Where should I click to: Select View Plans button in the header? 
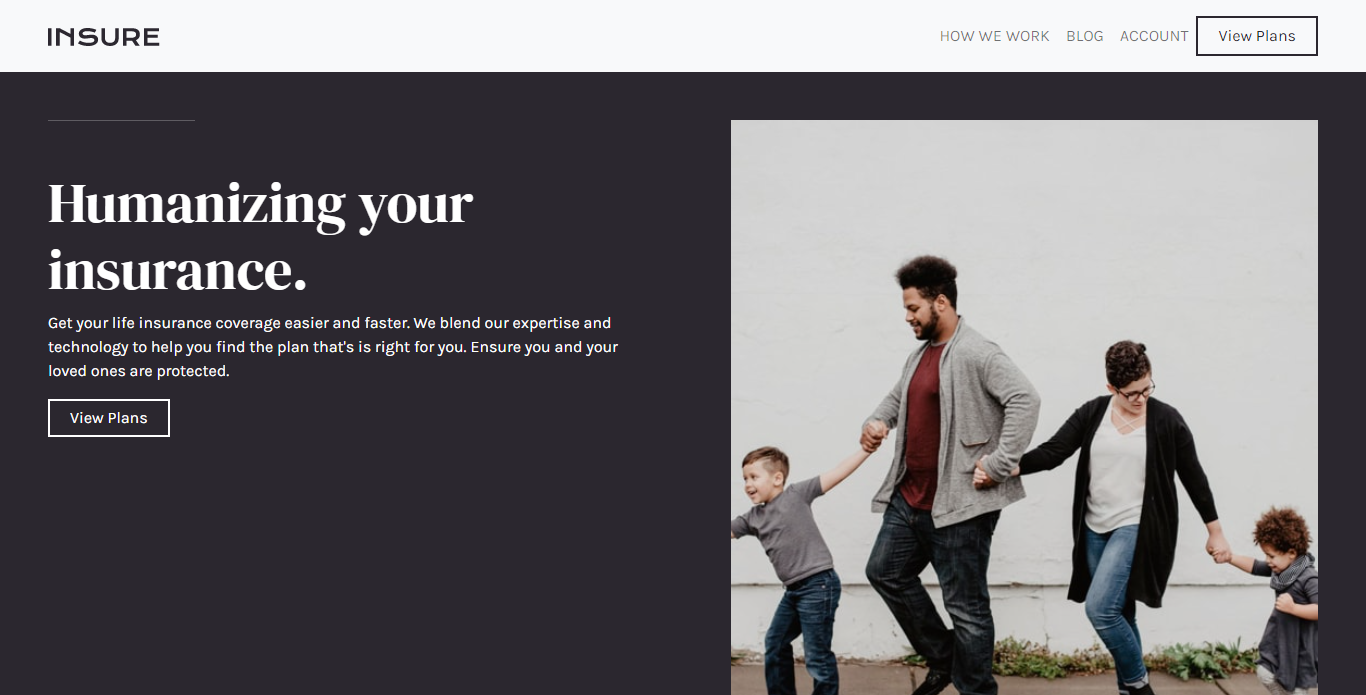1257,36
